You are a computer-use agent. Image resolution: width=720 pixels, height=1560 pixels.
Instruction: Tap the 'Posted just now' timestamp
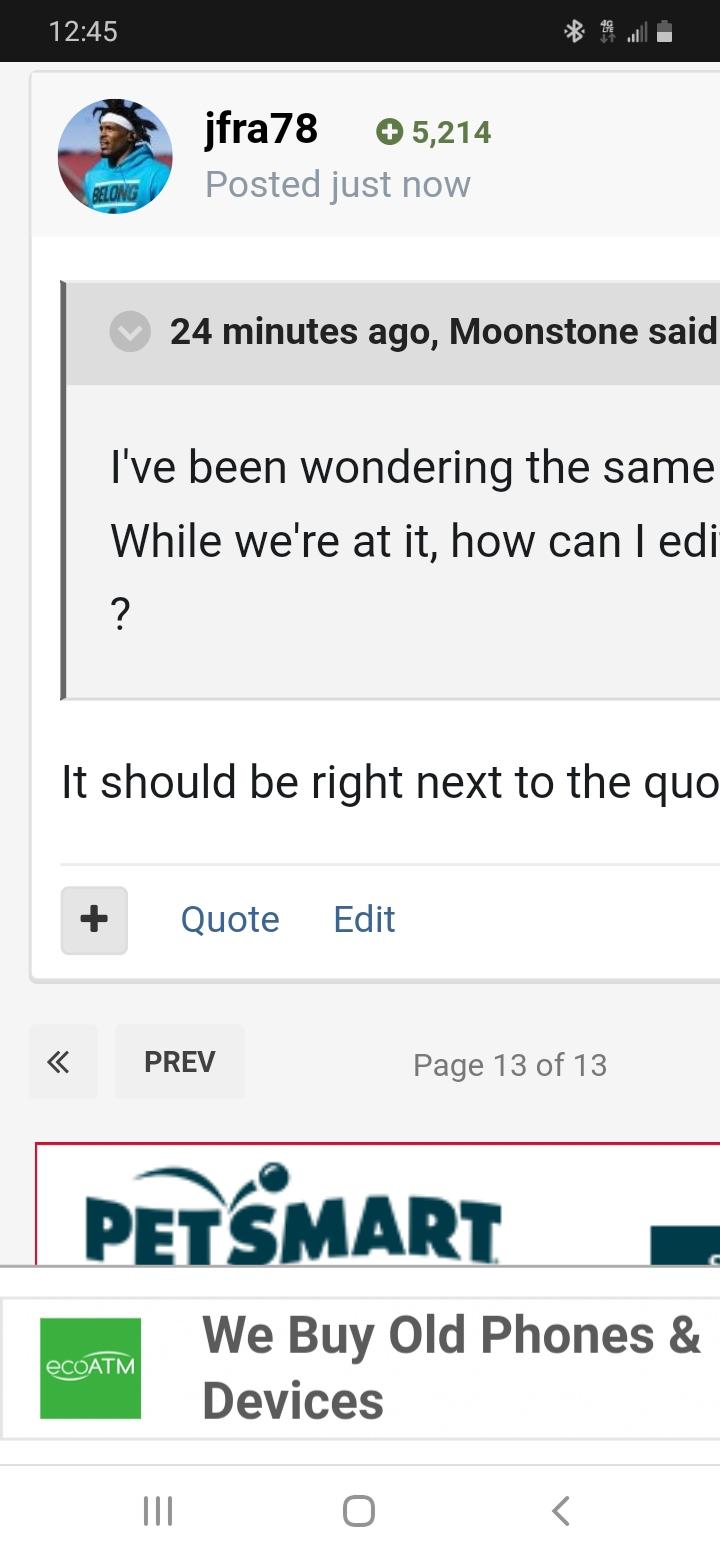point(338,185)
